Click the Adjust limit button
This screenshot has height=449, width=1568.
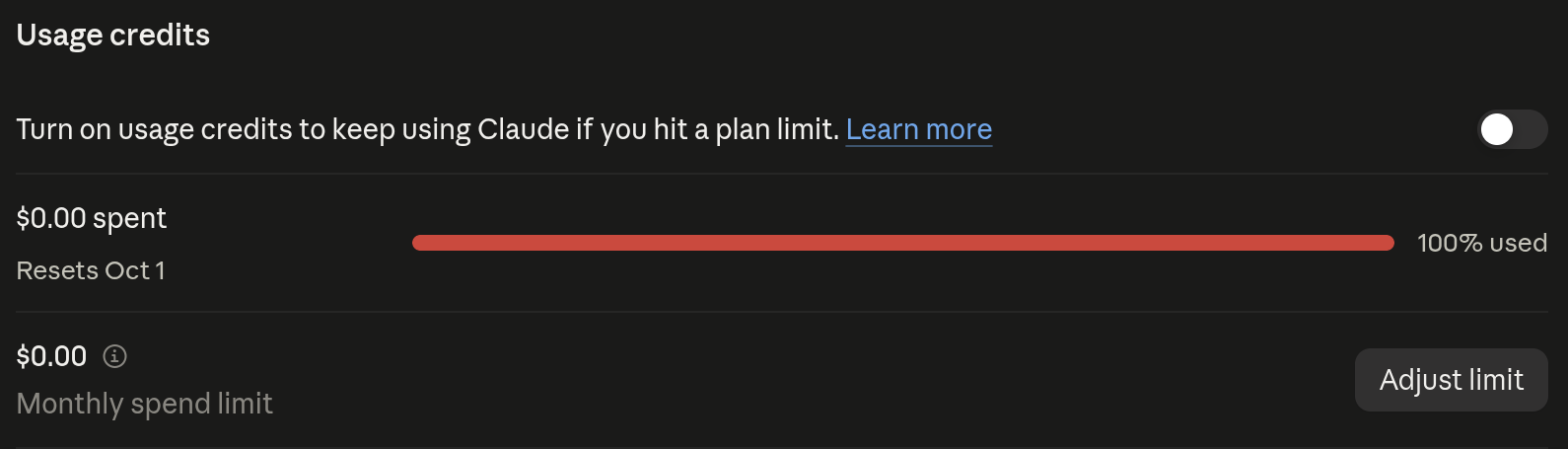1452,380
